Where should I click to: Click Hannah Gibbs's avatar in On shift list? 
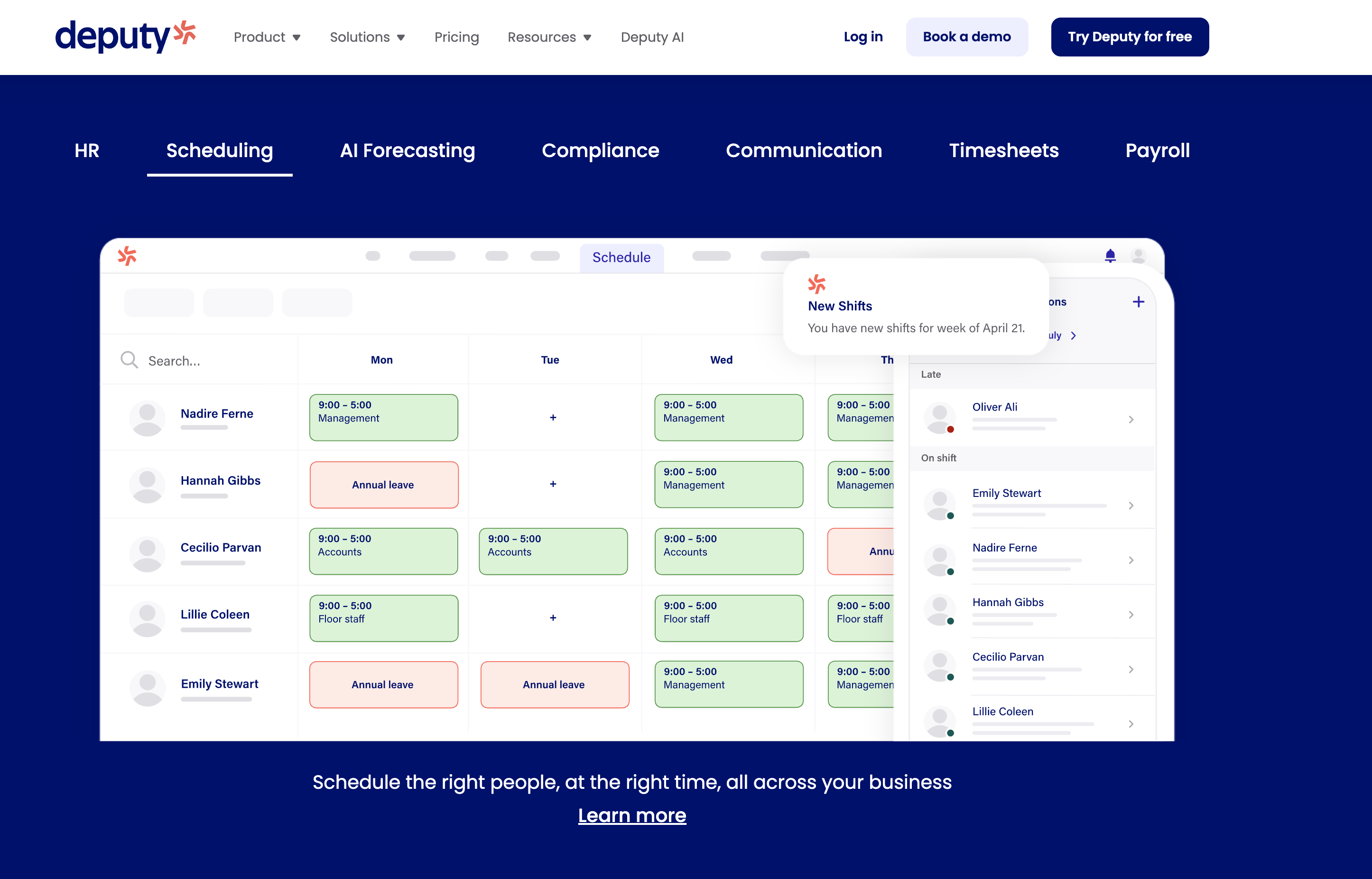940,609
